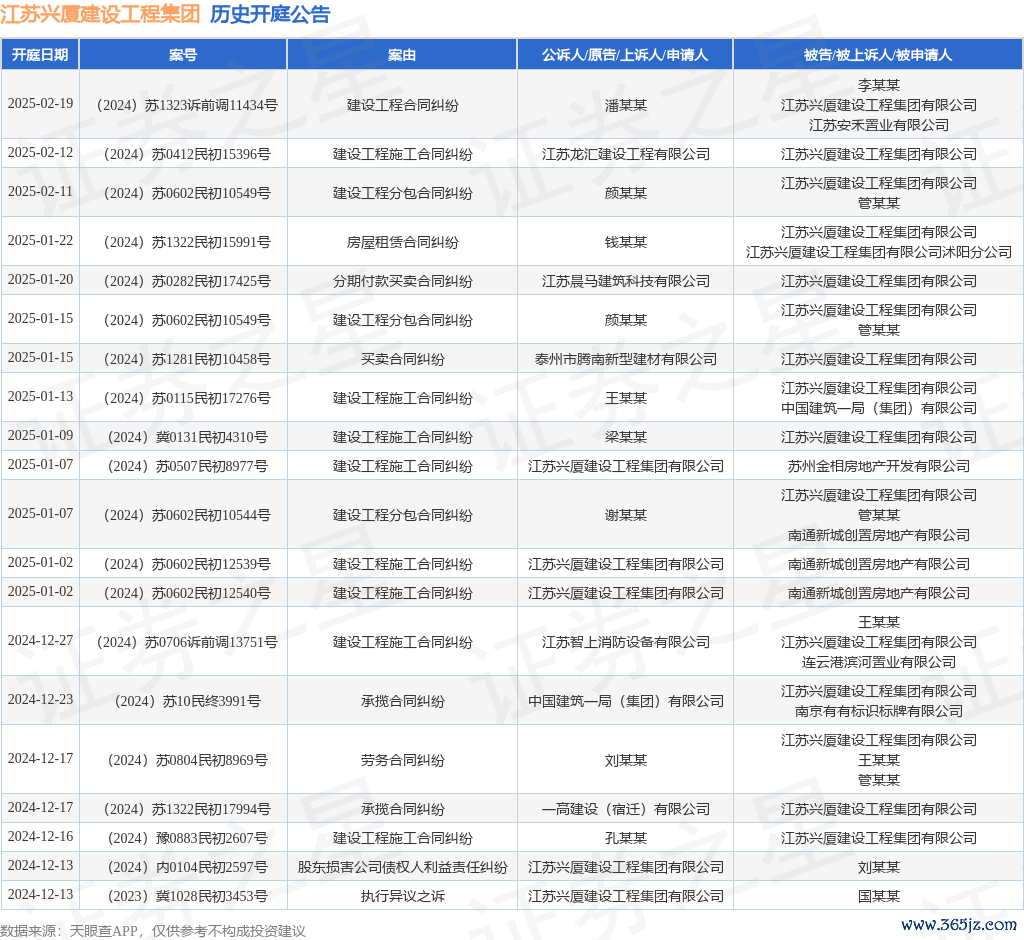
Task: Select case number 苏0282民初17425号
Action: 187,282
